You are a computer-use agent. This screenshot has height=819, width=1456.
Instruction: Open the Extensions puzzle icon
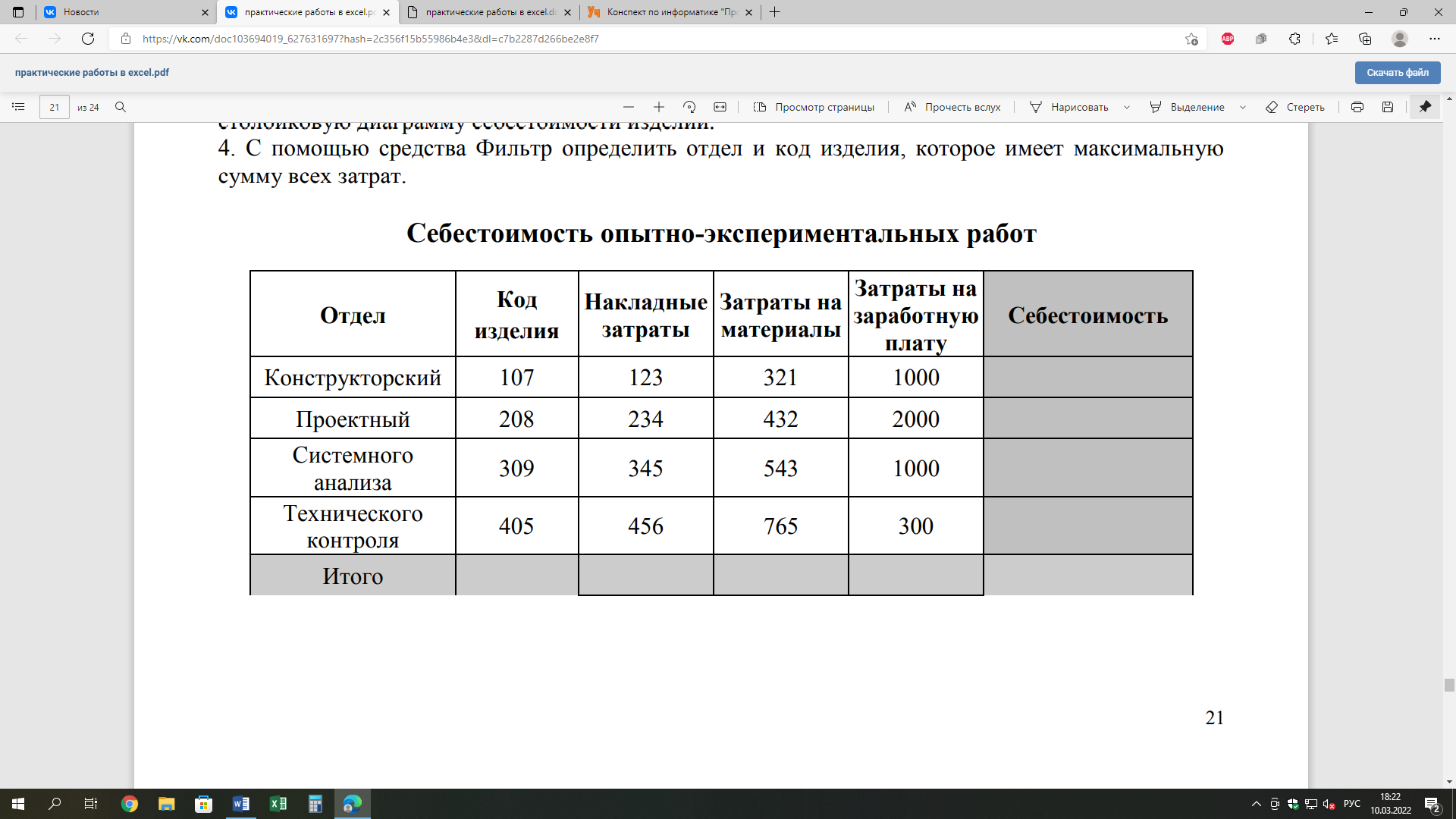tap(1294, 39)
